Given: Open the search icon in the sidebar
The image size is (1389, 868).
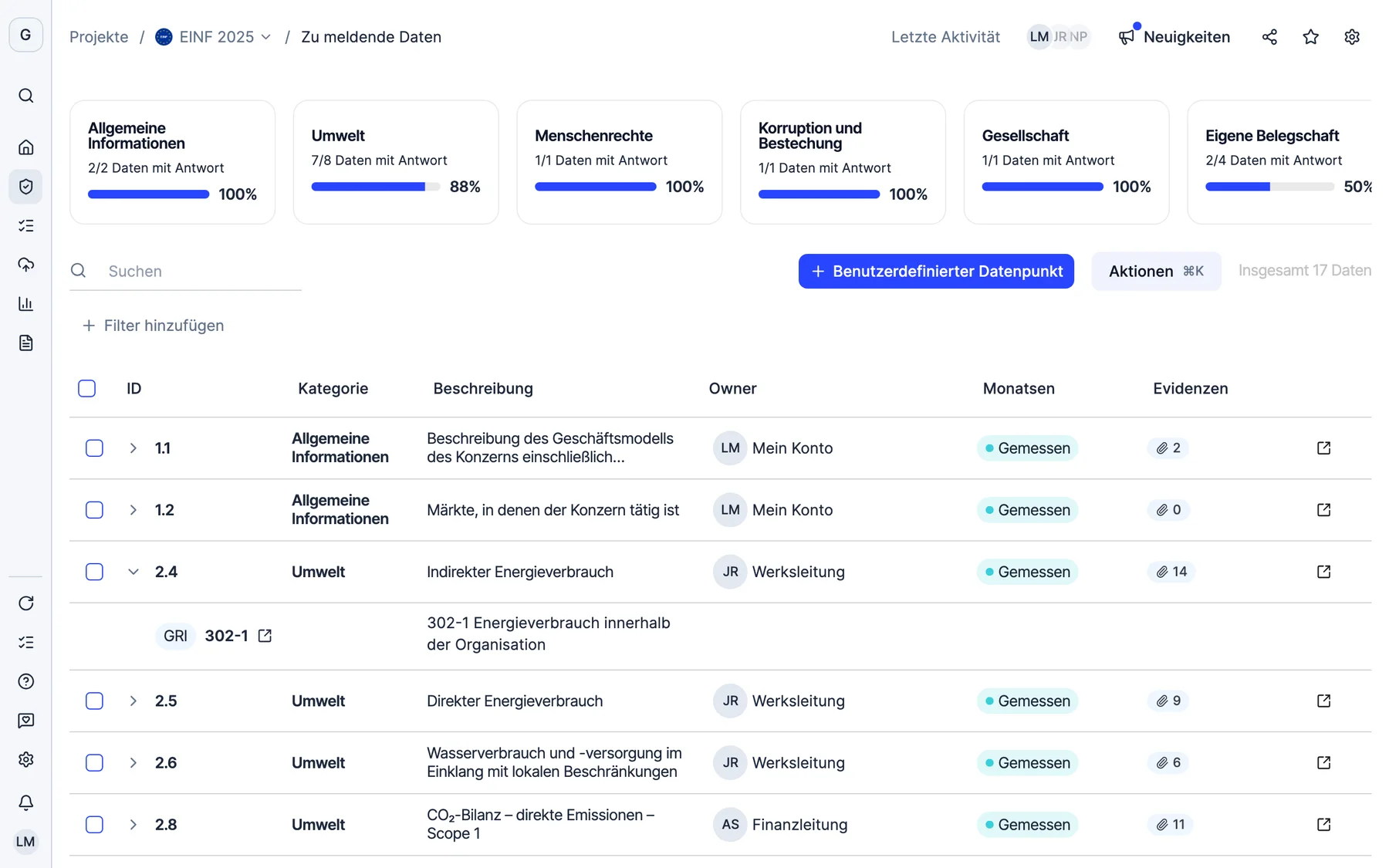Looking at the screenshot, I should 25,96.
